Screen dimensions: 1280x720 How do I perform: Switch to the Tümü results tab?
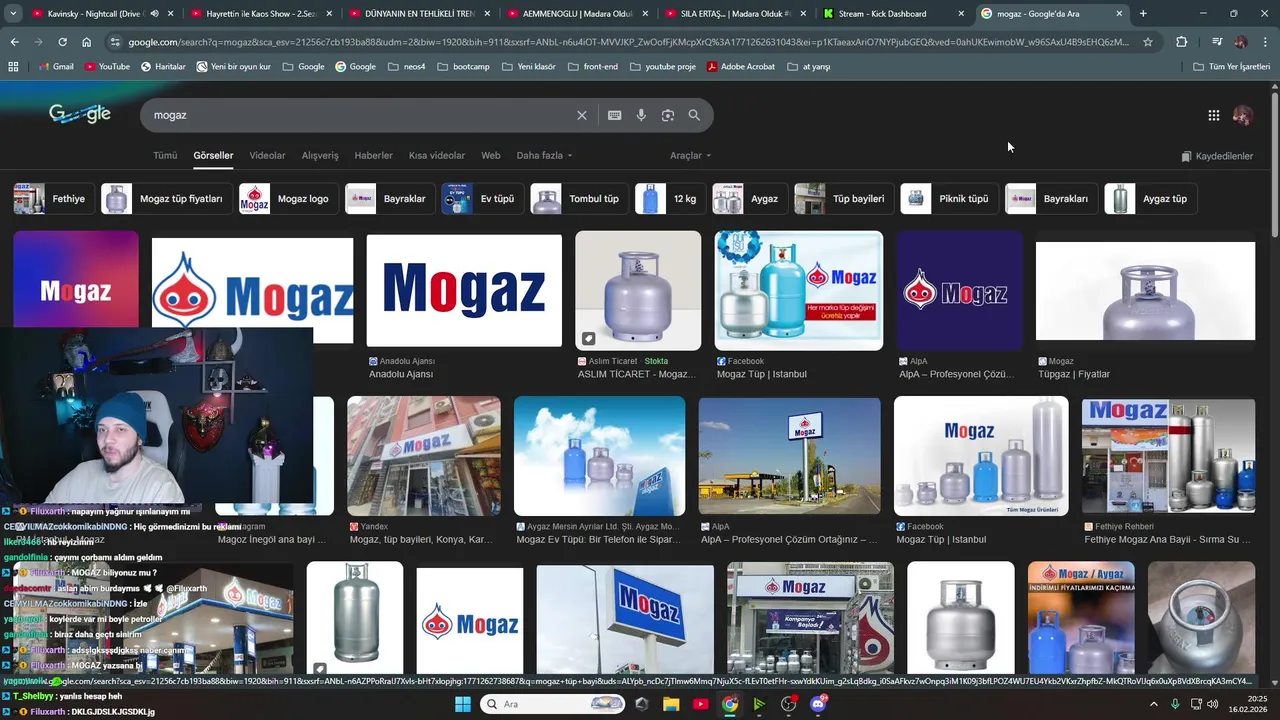coord(165,156)
